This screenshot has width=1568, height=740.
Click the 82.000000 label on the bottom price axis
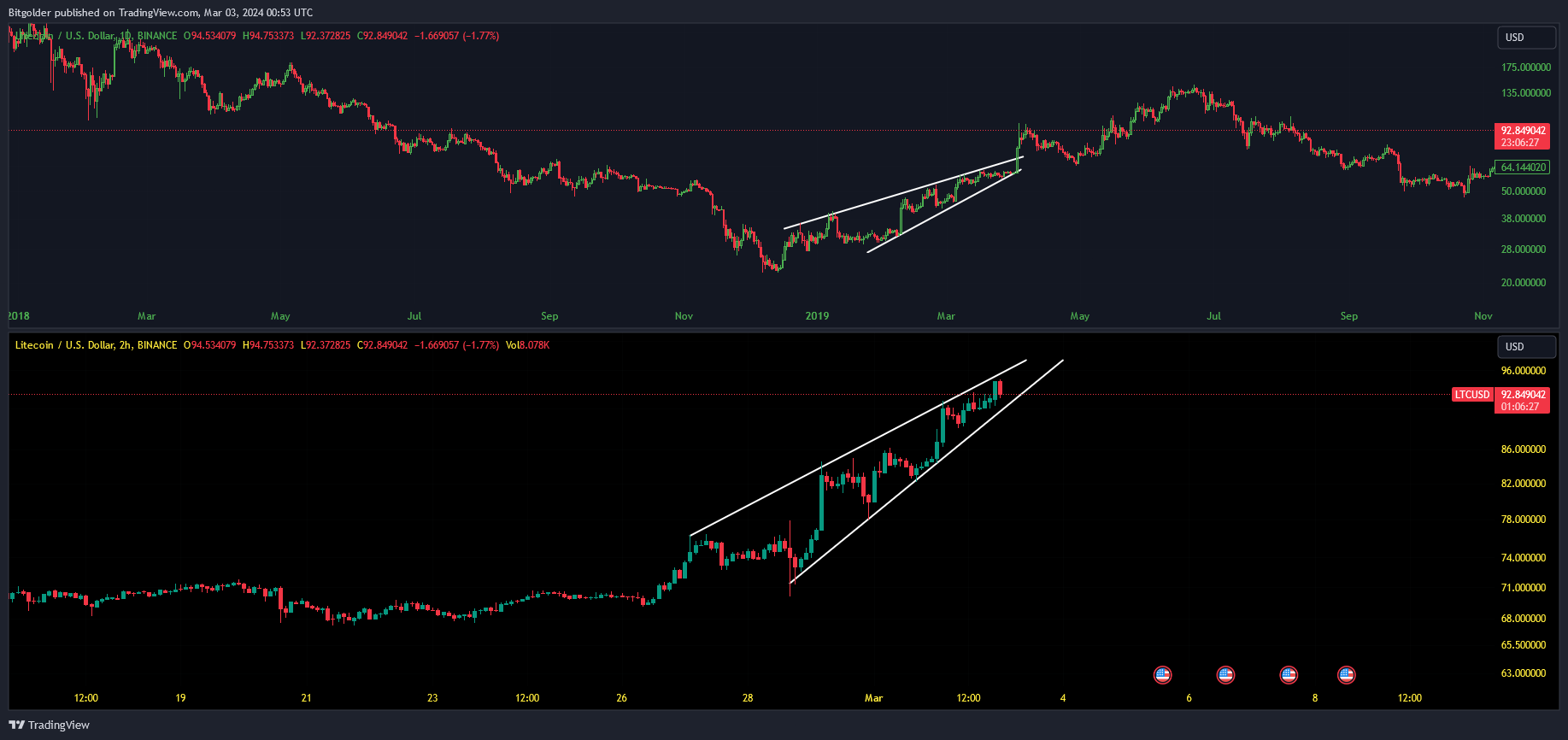[x=1524, y=484]
